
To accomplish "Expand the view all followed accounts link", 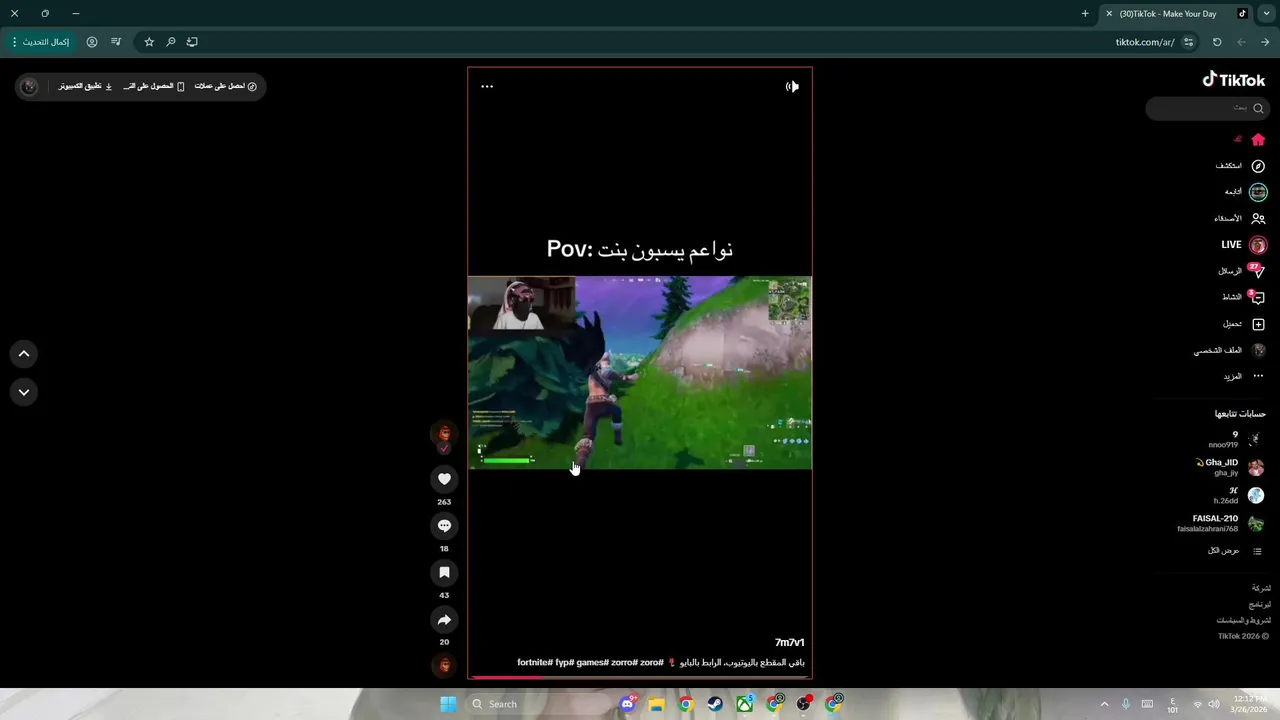I will [1236, 551].
